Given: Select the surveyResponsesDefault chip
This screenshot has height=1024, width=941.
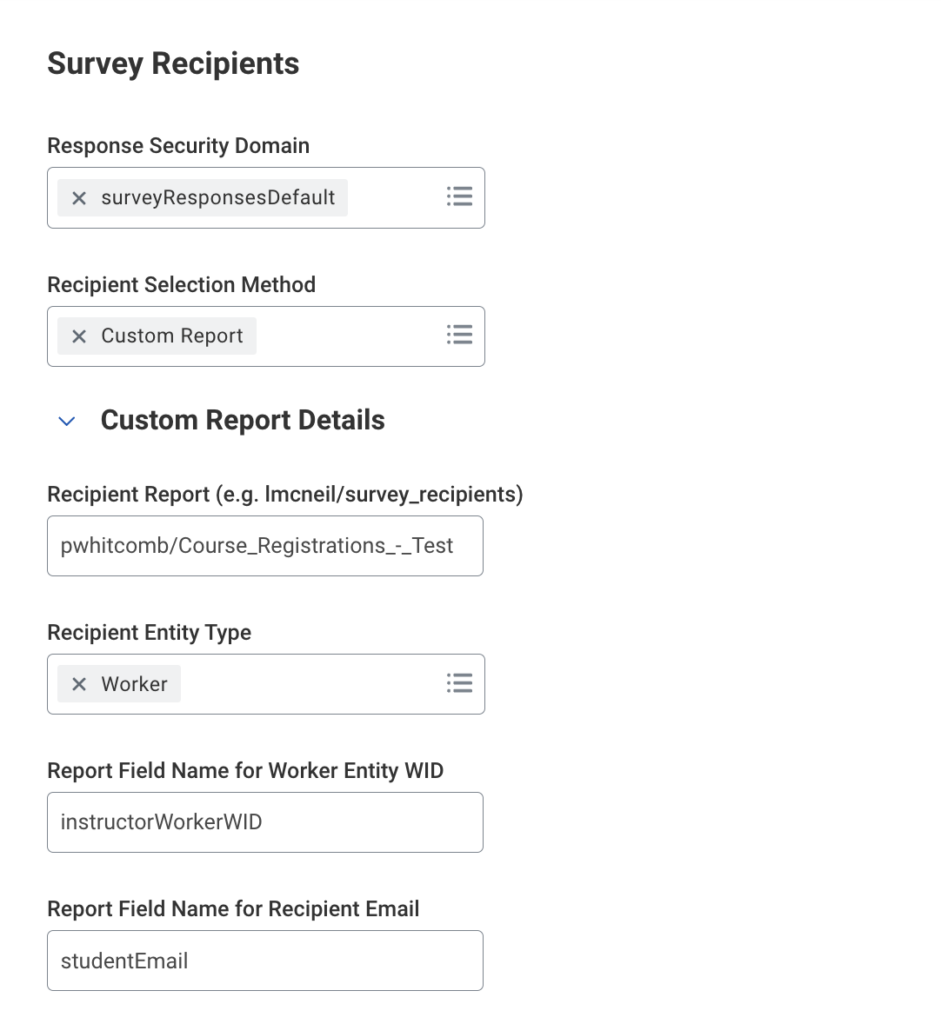Looking at the screenshot, I should 217,198.
